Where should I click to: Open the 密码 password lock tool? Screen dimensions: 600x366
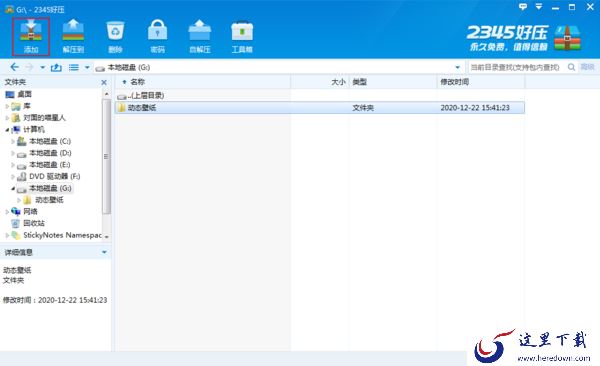157,36
